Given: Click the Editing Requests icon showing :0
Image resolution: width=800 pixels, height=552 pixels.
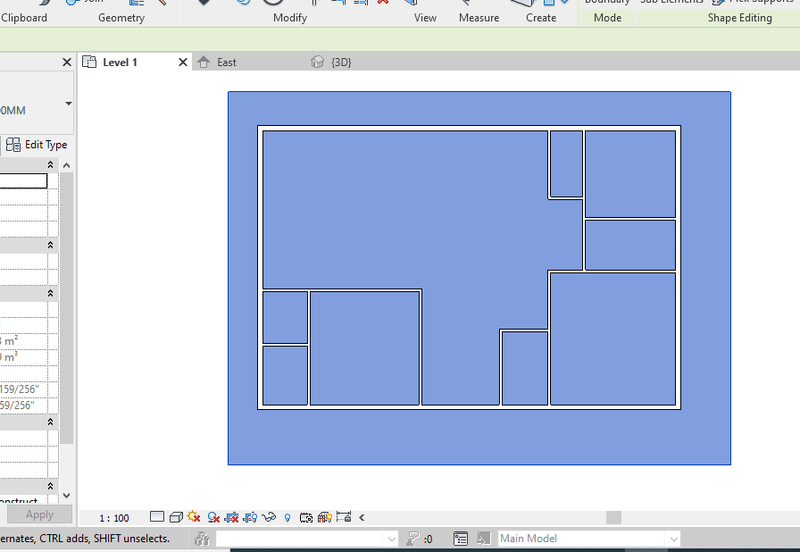Looking at the screenshot, I should tap(420, 538).
